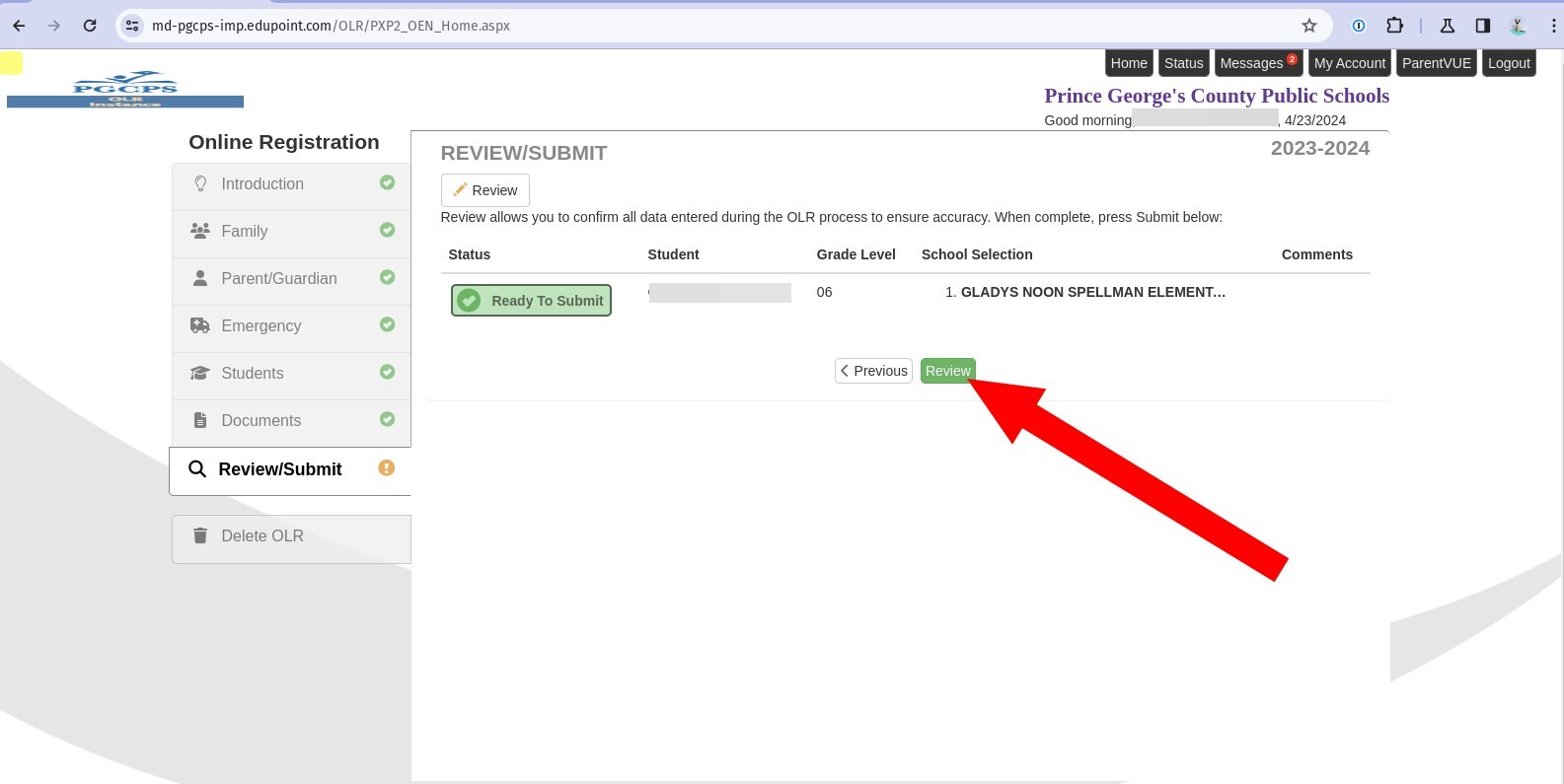Image resolution: width=1564 pixels, height=784 pixels.
Task: Click the browser back arrow
Action: pyautogui.click(x=19, y=26)
